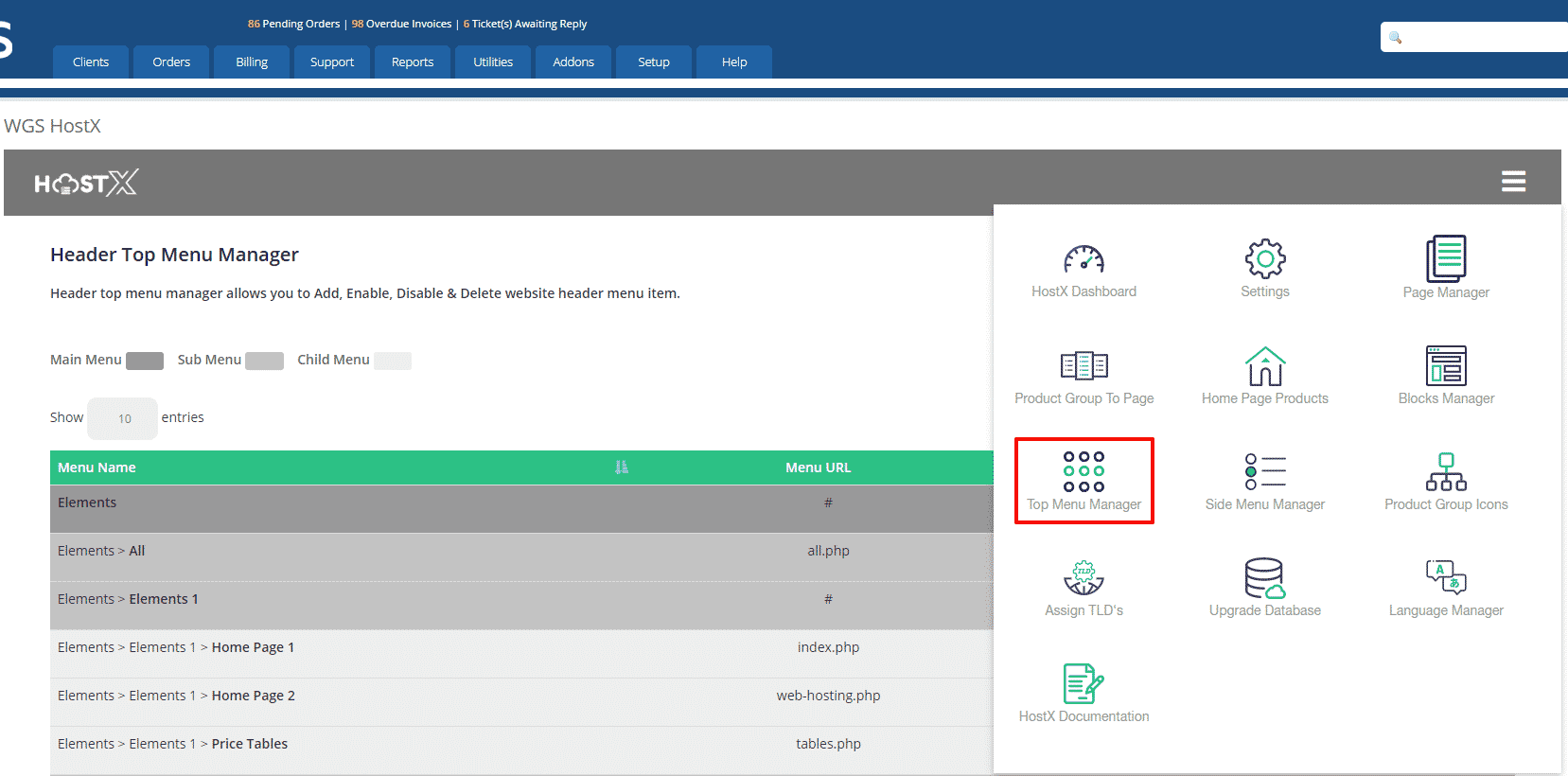Open the Addons menu

(x=573, y=62)
